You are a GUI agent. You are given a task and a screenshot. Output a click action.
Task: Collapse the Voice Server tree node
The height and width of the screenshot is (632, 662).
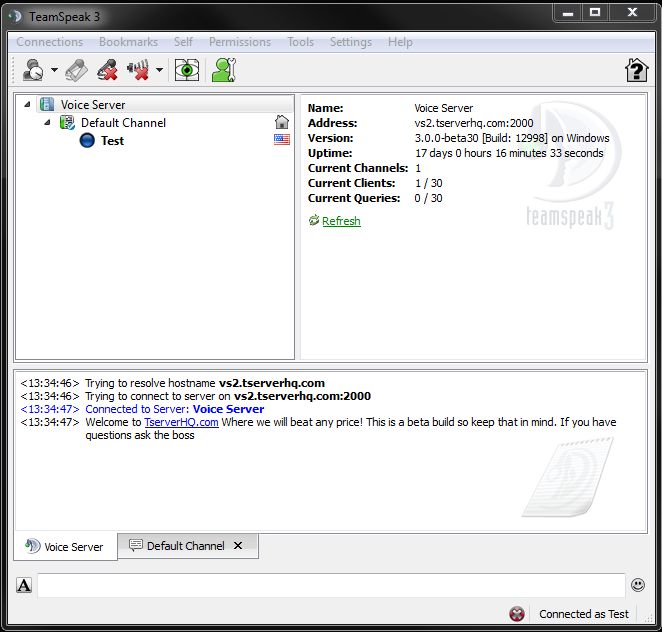[x=27, y=104]
